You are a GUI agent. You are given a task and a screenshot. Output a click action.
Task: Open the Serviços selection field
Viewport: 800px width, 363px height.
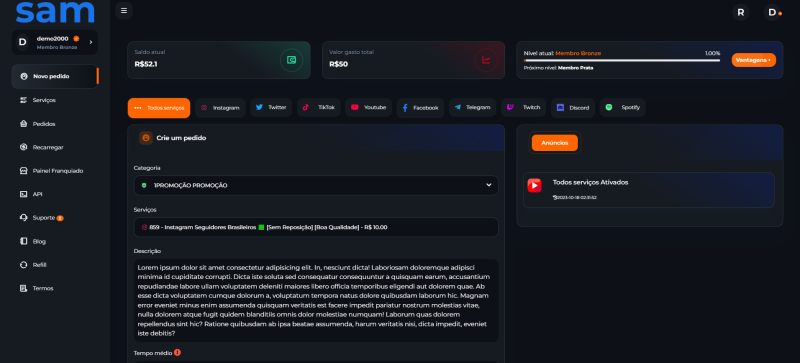coord(316,227)
